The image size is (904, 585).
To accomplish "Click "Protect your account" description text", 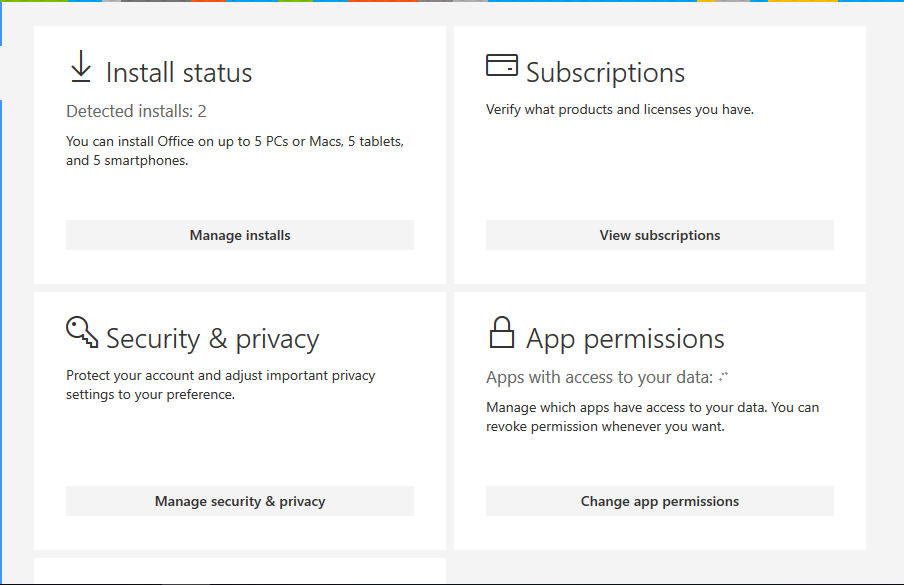I will [x=221, y=385].
